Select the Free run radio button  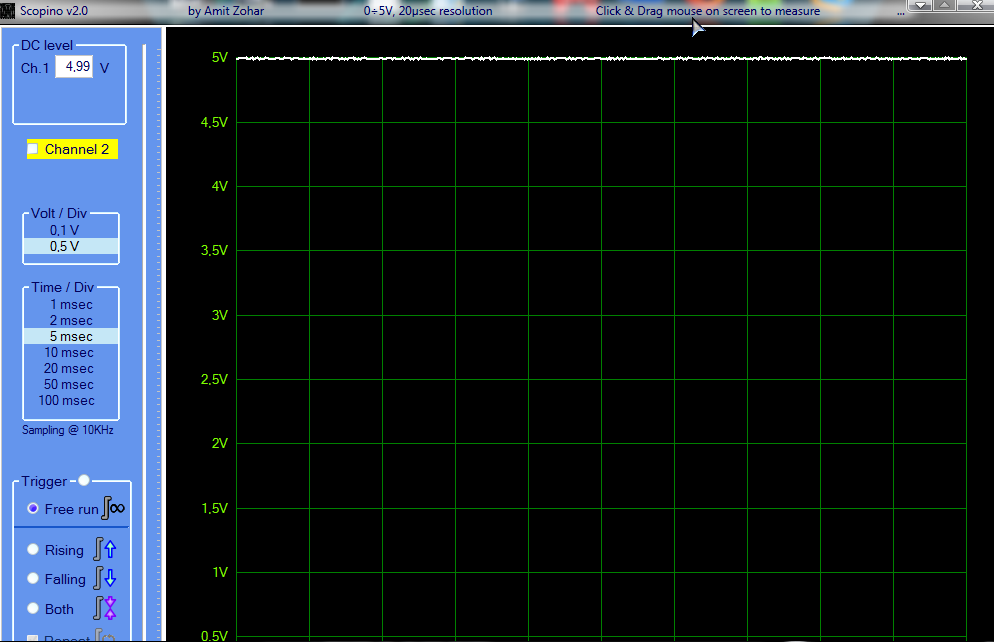pos(33,509)
